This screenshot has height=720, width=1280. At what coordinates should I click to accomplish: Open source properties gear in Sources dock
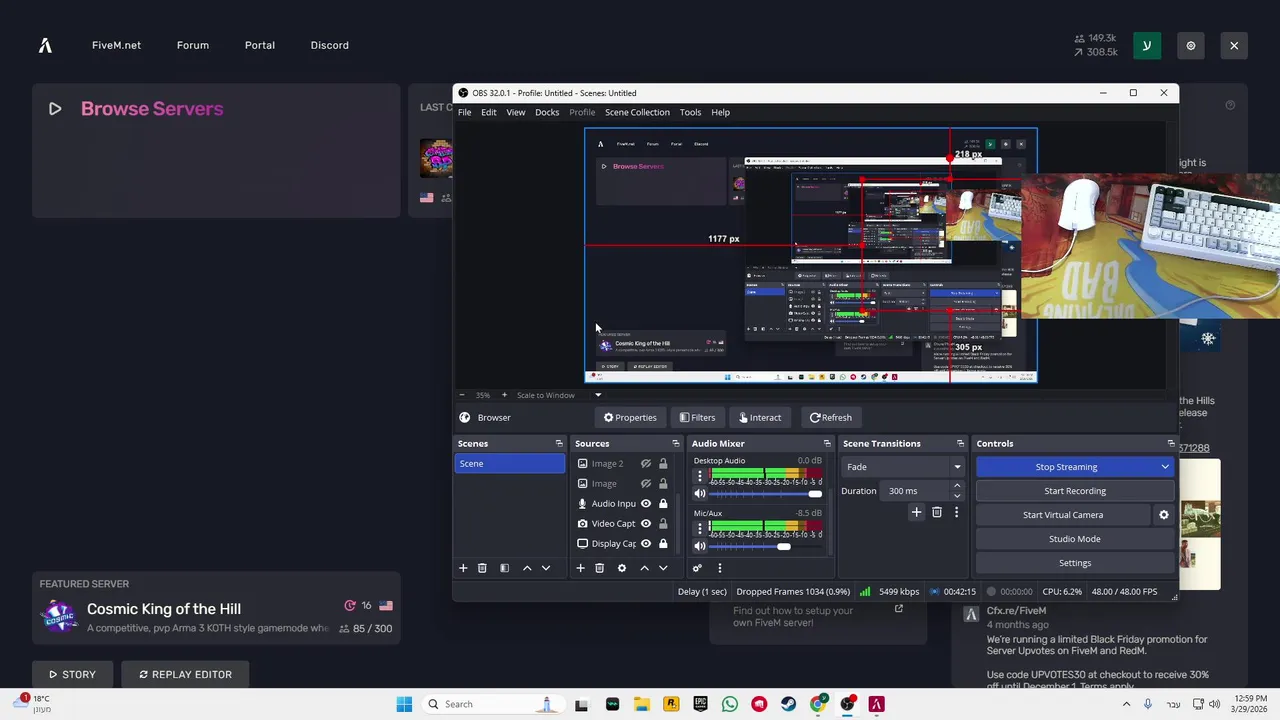[x=622, y=568]
